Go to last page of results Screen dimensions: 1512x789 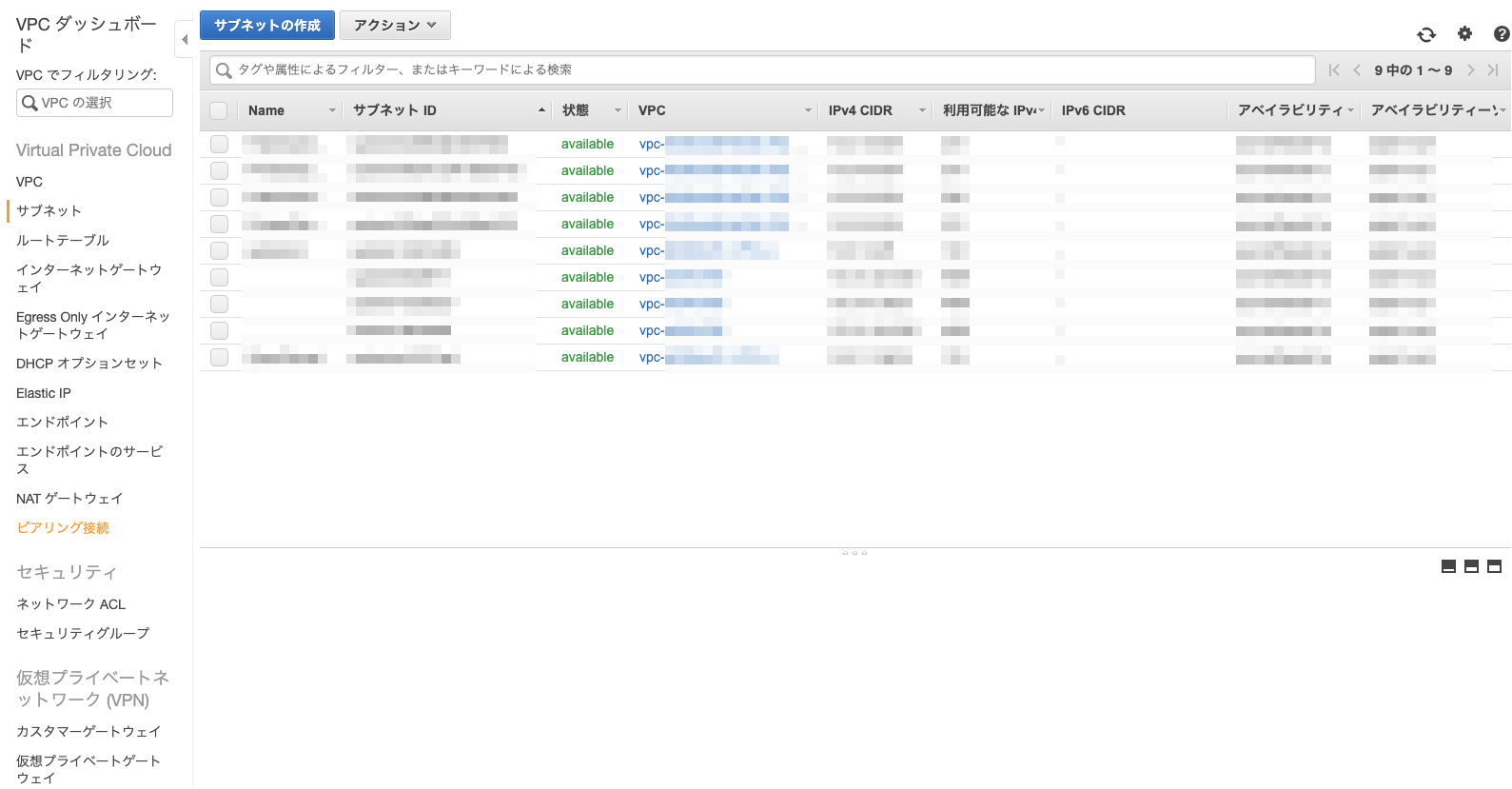[1493, 69]
